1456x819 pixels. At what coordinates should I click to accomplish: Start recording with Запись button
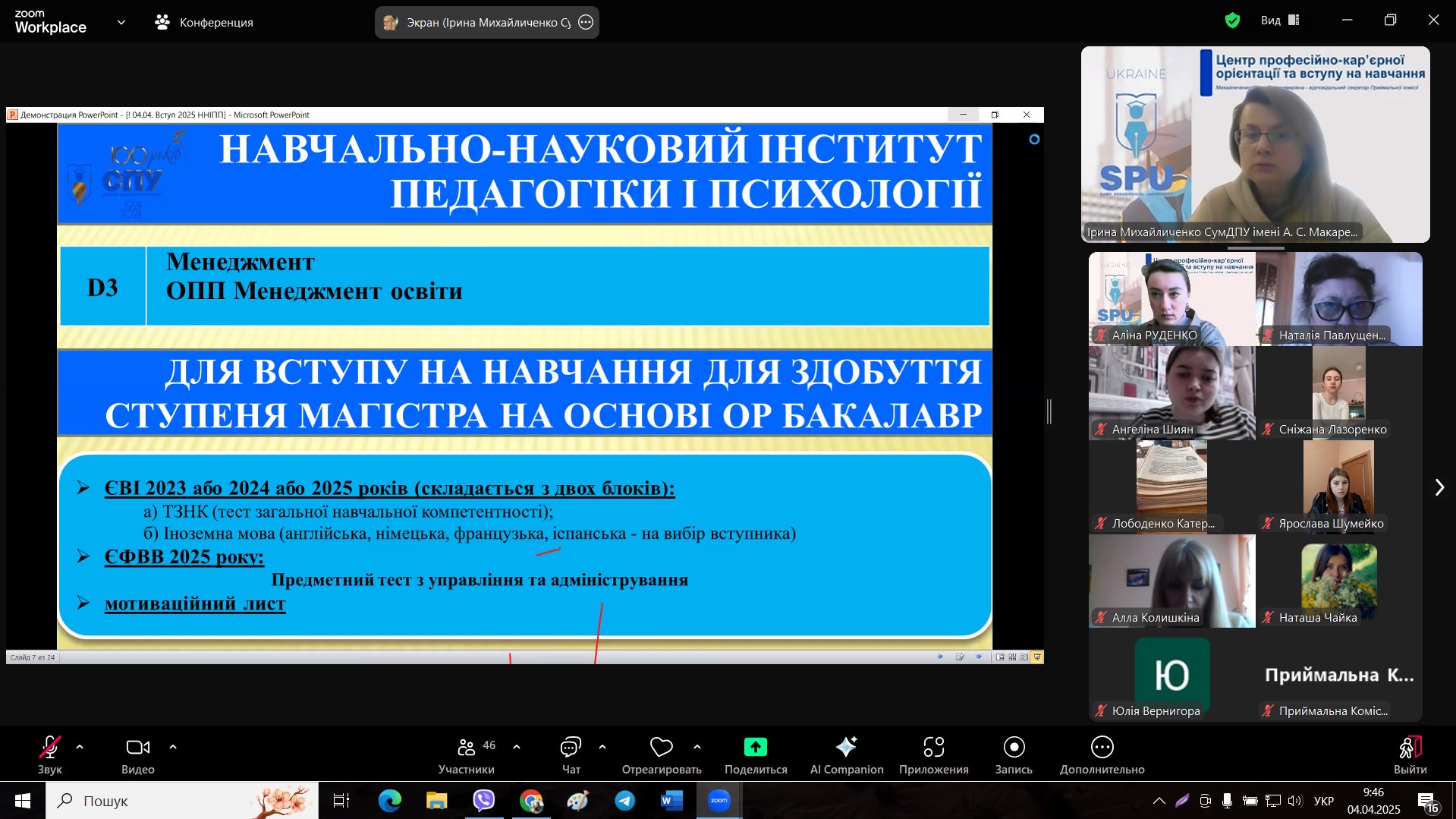pyautogui.click(x=1014, y=754)
